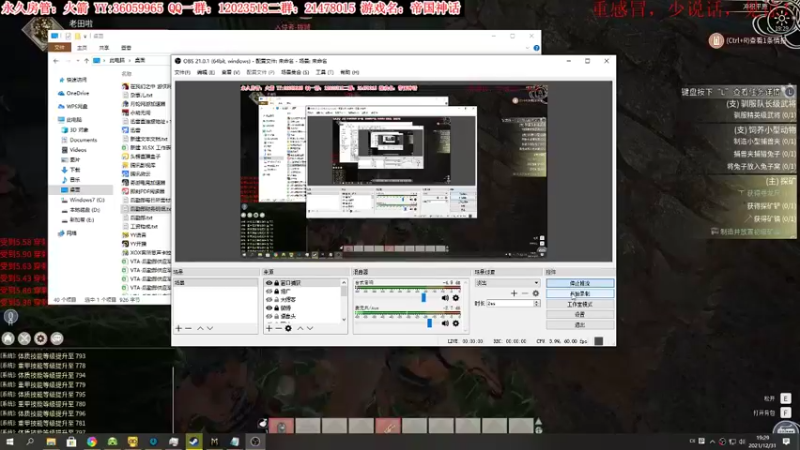Move the selected source down
The image size is (800, 450).
coord(310,329)
